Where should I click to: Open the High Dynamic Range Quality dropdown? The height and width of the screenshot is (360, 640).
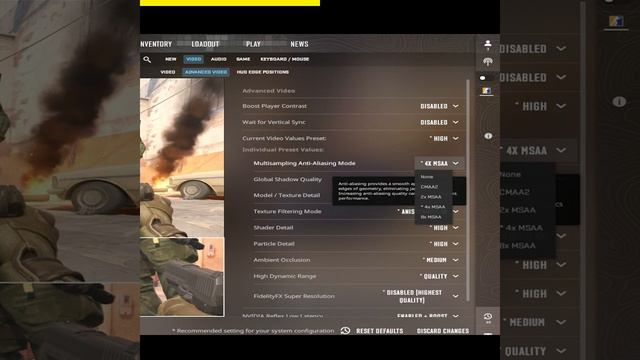tap(440, 276)
